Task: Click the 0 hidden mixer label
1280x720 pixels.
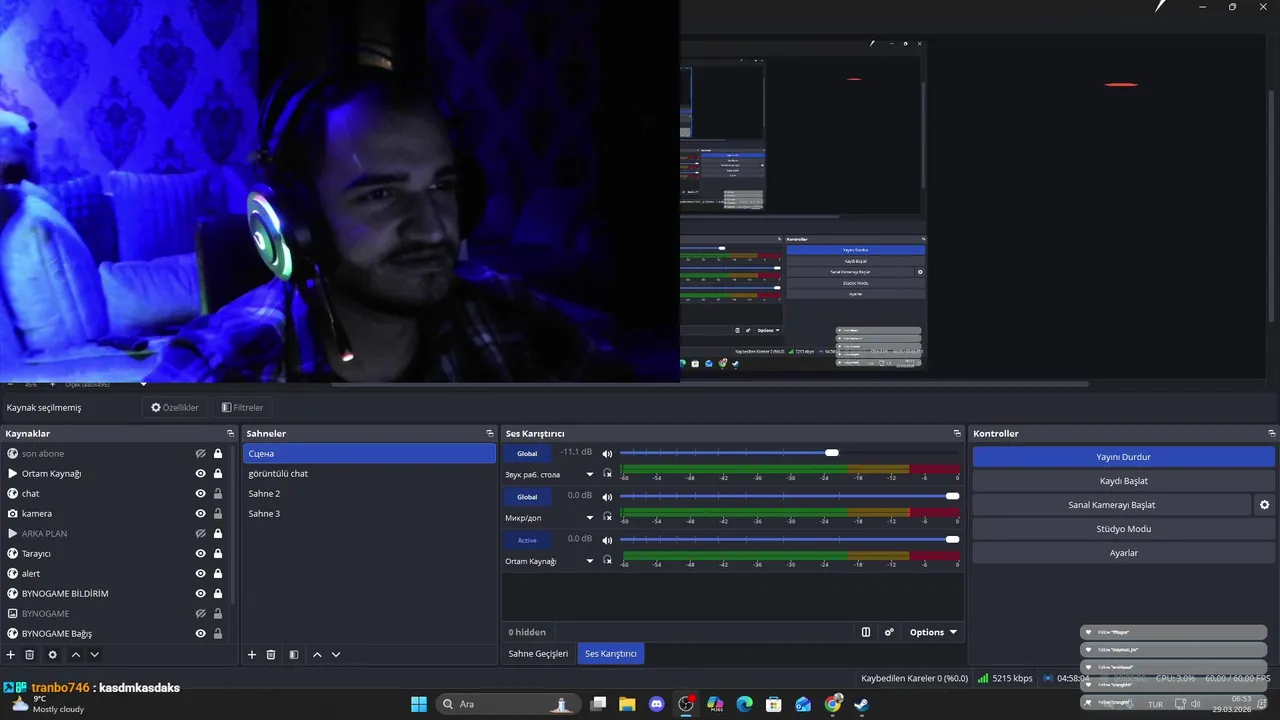Action: tap(527, 632)
